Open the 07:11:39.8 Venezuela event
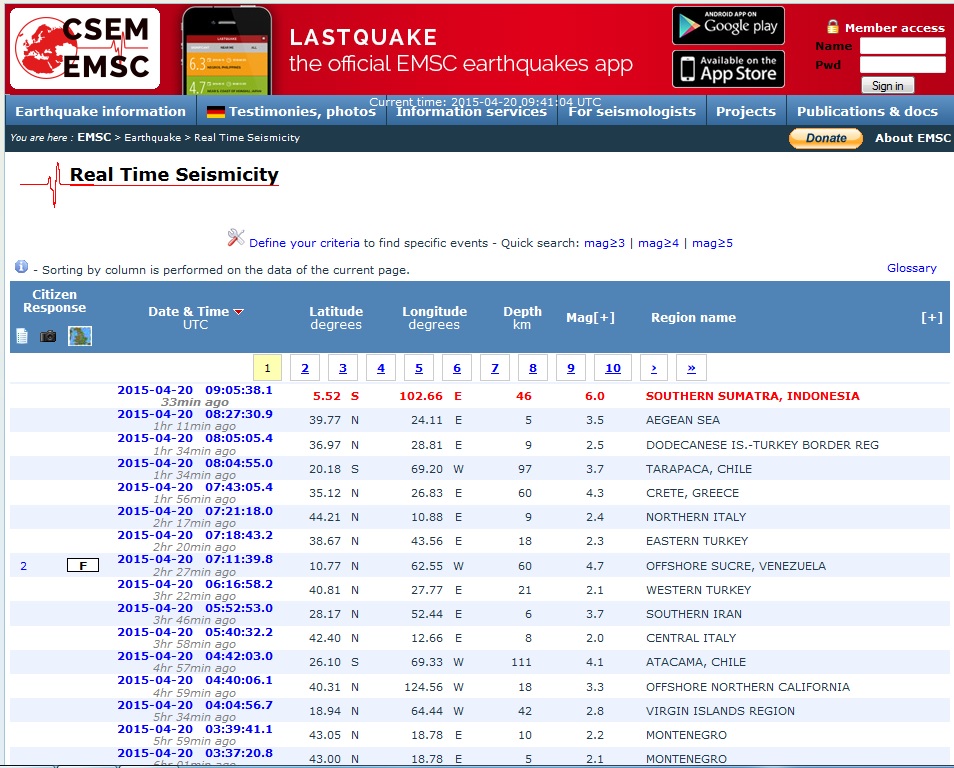Screen dimensions: 954x768 [x=195, y=559]
